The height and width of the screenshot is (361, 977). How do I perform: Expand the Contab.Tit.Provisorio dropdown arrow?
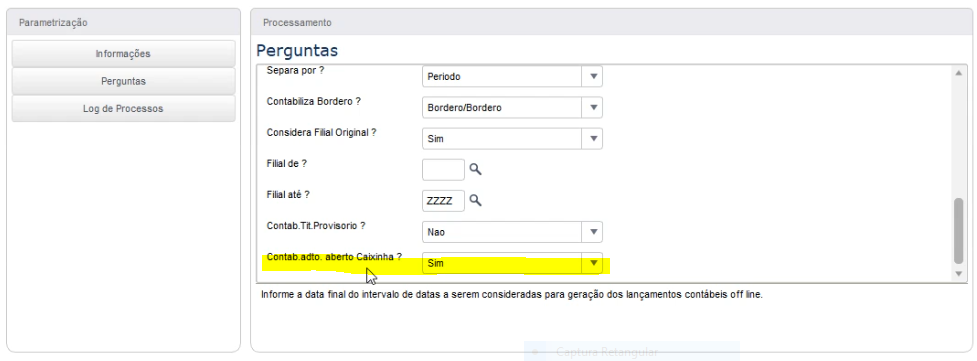tap(593, 232)
